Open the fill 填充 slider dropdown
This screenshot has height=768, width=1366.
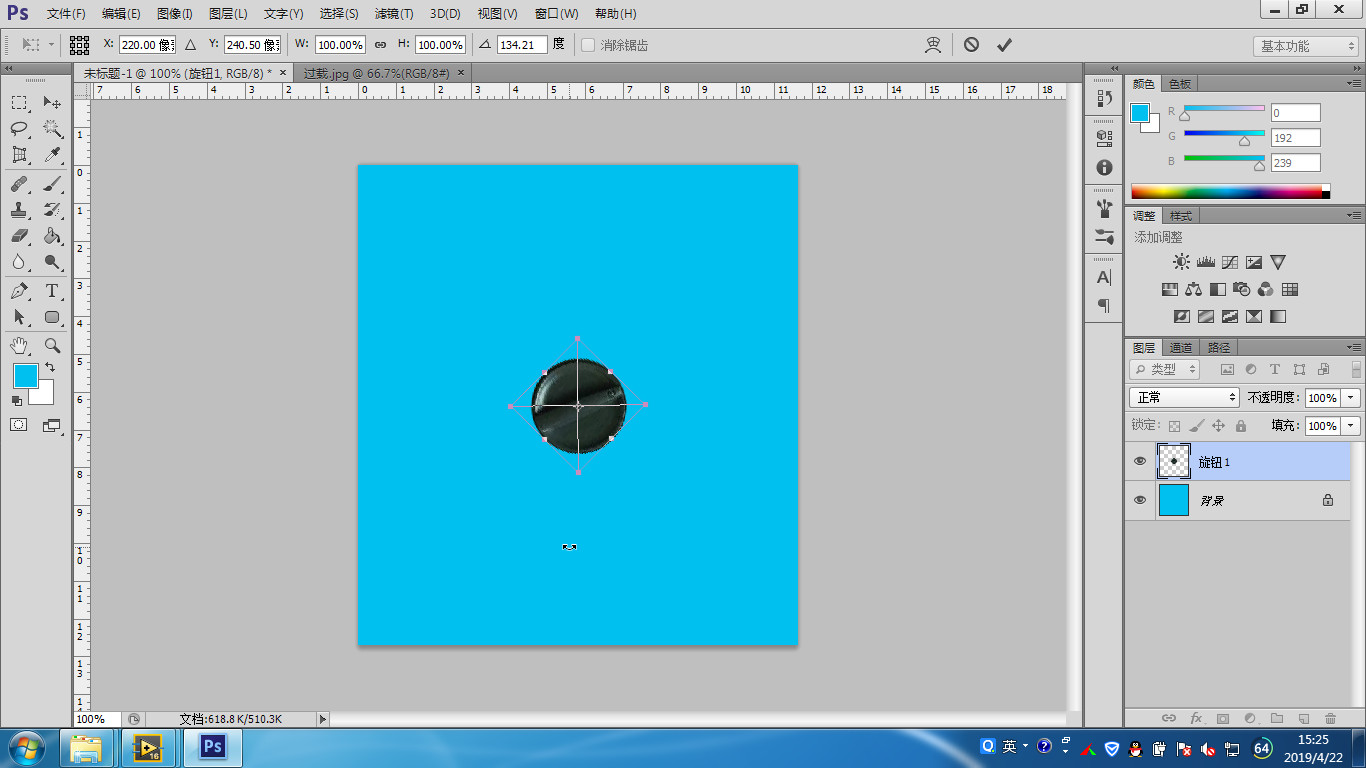(x=1352, y=426)
